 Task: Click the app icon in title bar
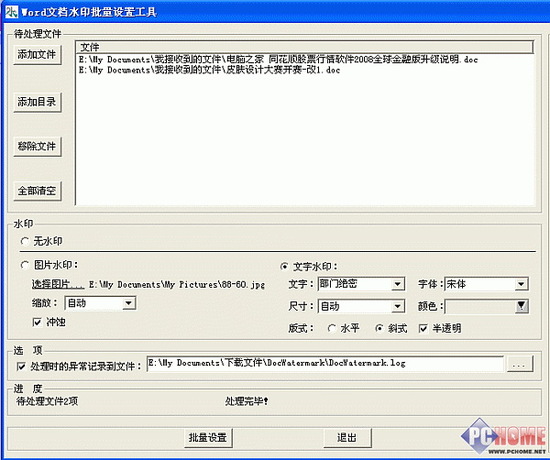click(x=11, y=11)
